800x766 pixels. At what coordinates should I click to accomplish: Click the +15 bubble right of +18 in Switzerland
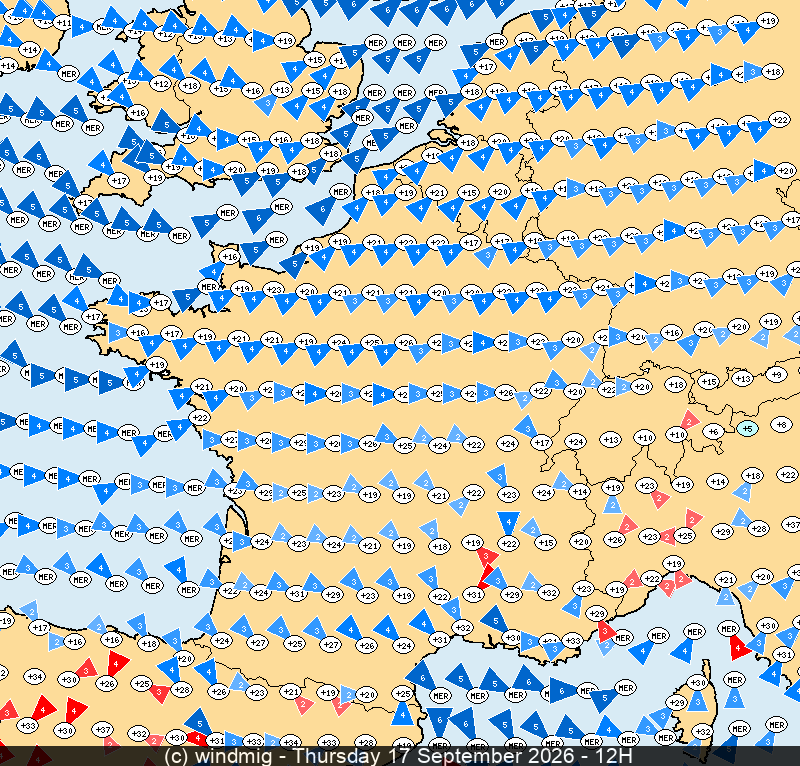point(709,381)
